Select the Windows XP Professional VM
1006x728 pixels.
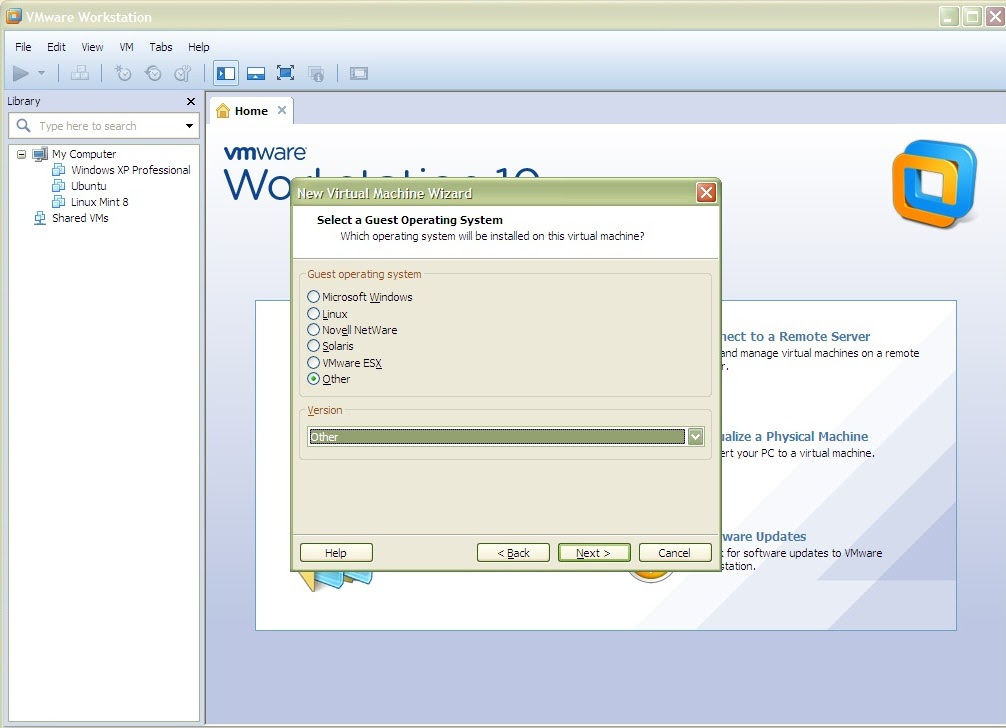[130, 170]
